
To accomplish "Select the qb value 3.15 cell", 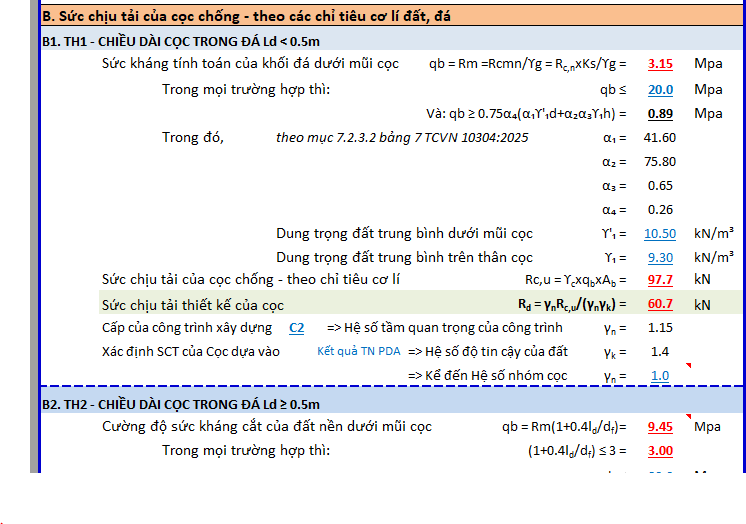I will click(660, 64).
